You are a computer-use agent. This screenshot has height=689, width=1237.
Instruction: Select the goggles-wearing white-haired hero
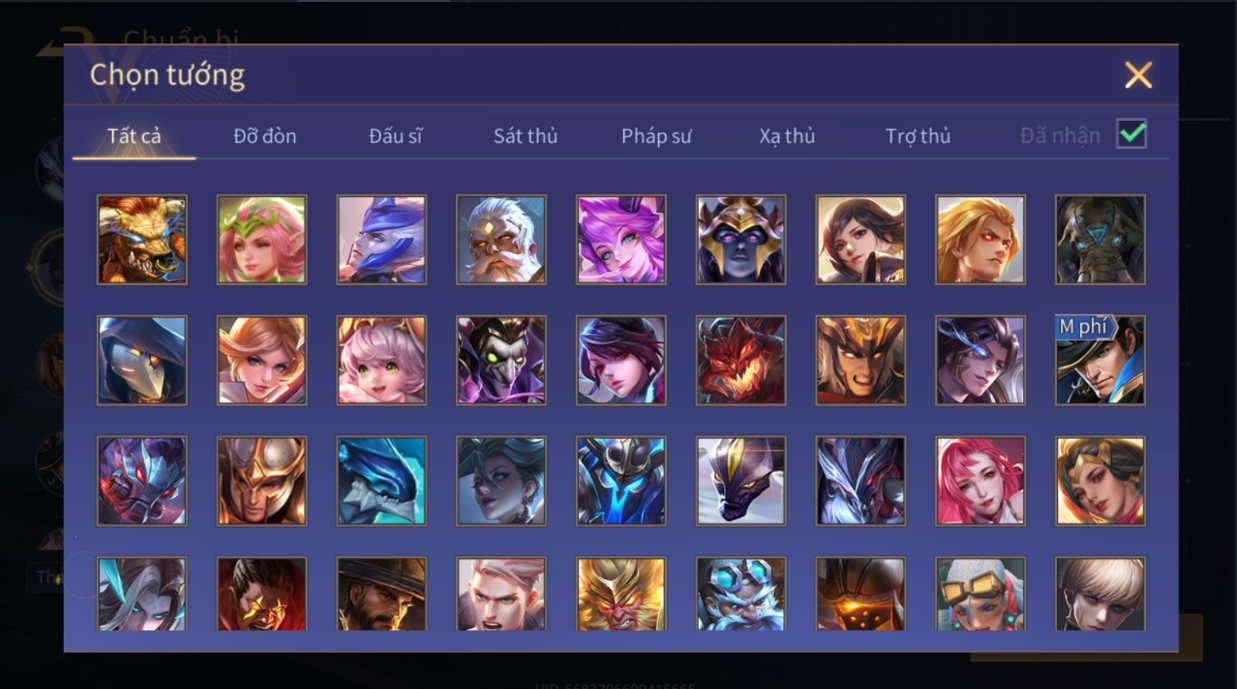[980, 594]
